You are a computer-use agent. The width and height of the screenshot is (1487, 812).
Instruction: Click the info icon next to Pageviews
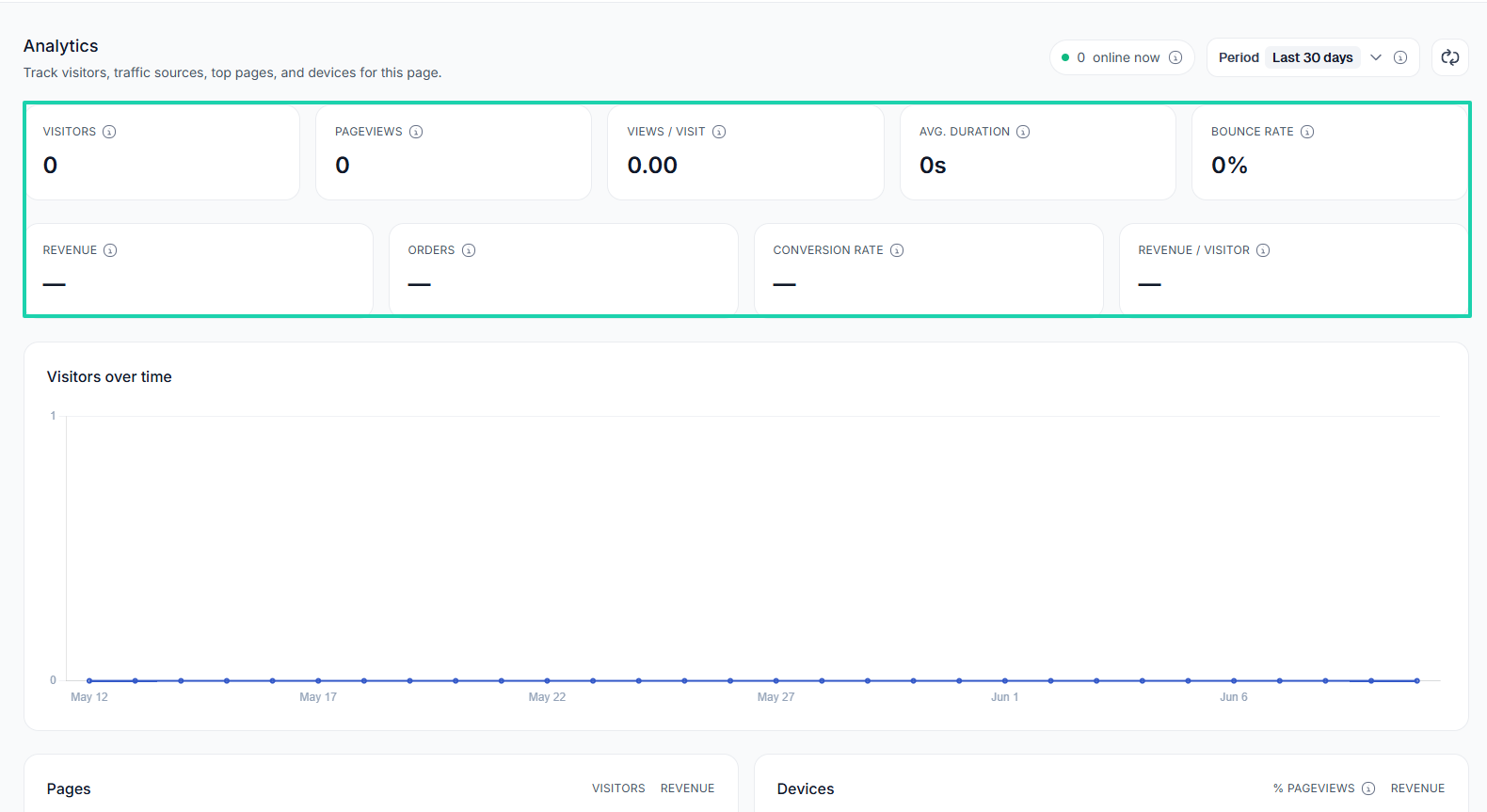point(416,132)
